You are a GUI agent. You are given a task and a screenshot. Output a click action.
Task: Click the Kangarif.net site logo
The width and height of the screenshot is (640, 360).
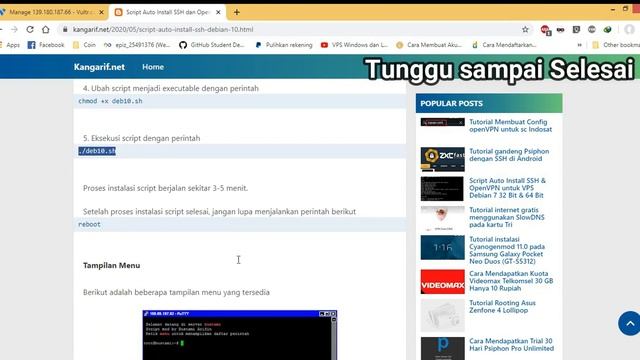click(x=99, y=67)
